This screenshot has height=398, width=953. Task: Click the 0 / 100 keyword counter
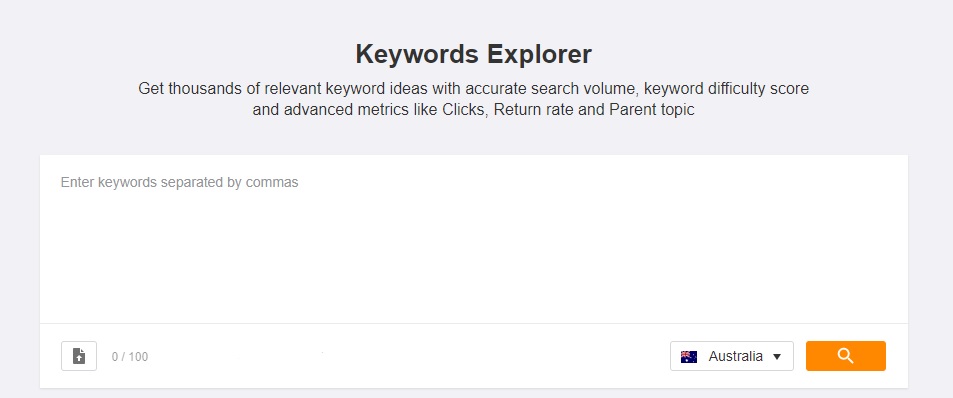pos(129,357)
